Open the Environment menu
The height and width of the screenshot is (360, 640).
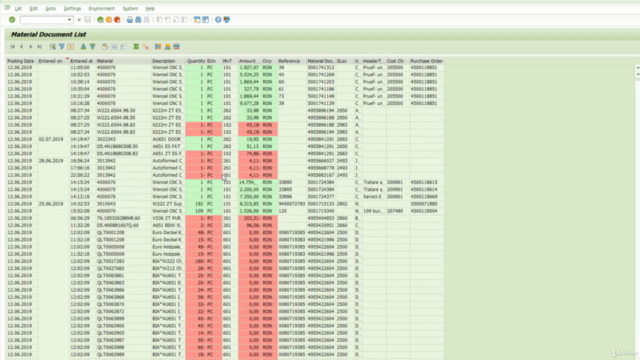tap(102, 9)
